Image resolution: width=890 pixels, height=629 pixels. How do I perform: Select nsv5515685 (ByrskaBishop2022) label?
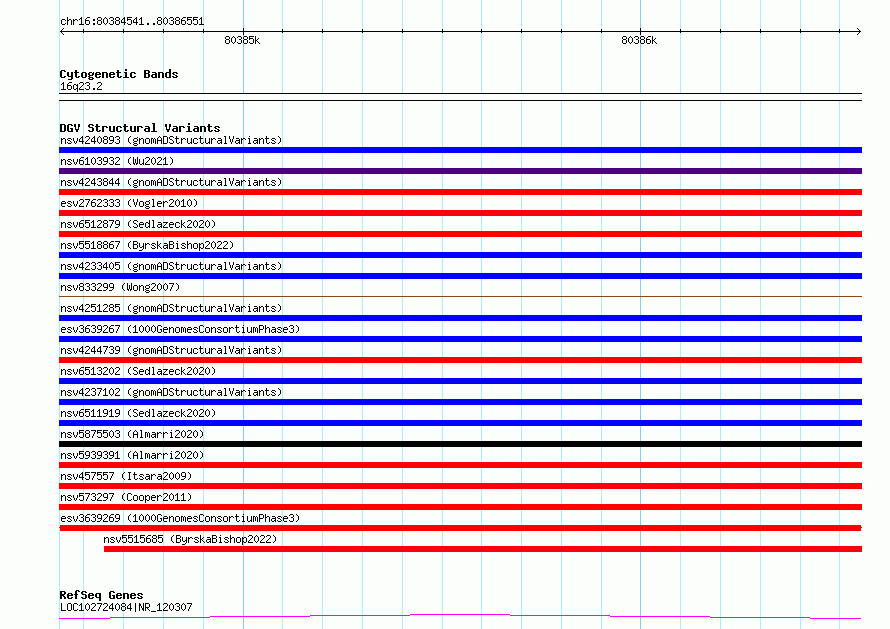(x=190, y=539)
